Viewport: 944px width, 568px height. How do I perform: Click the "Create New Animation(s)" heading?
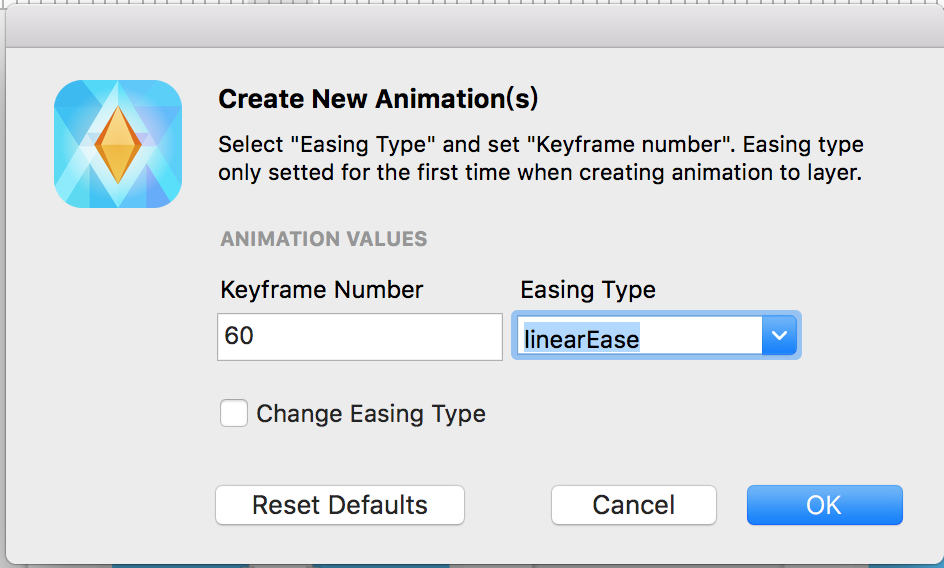[x=378, y=99]
